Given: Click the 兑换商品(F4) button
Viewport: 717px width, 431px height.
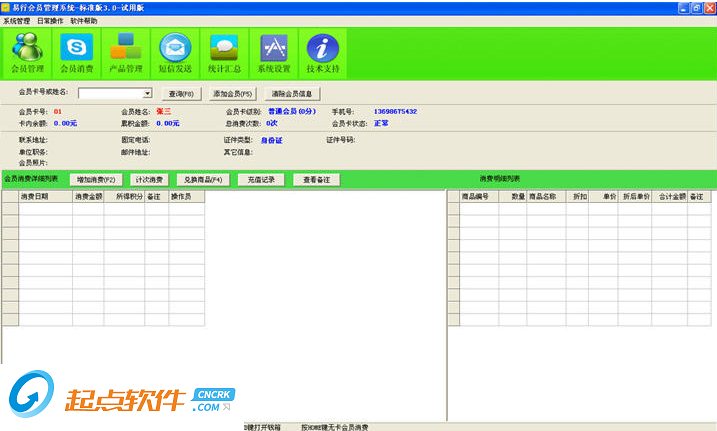Looking at the screenshot, I should (203, 180).
